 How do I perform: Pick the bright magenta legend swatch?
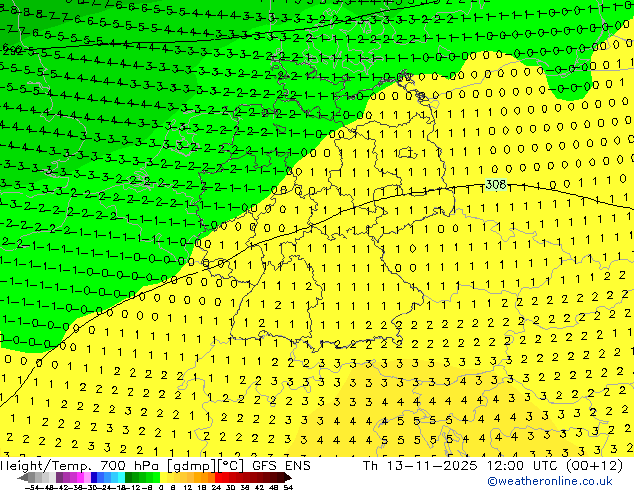pos(80,477)
